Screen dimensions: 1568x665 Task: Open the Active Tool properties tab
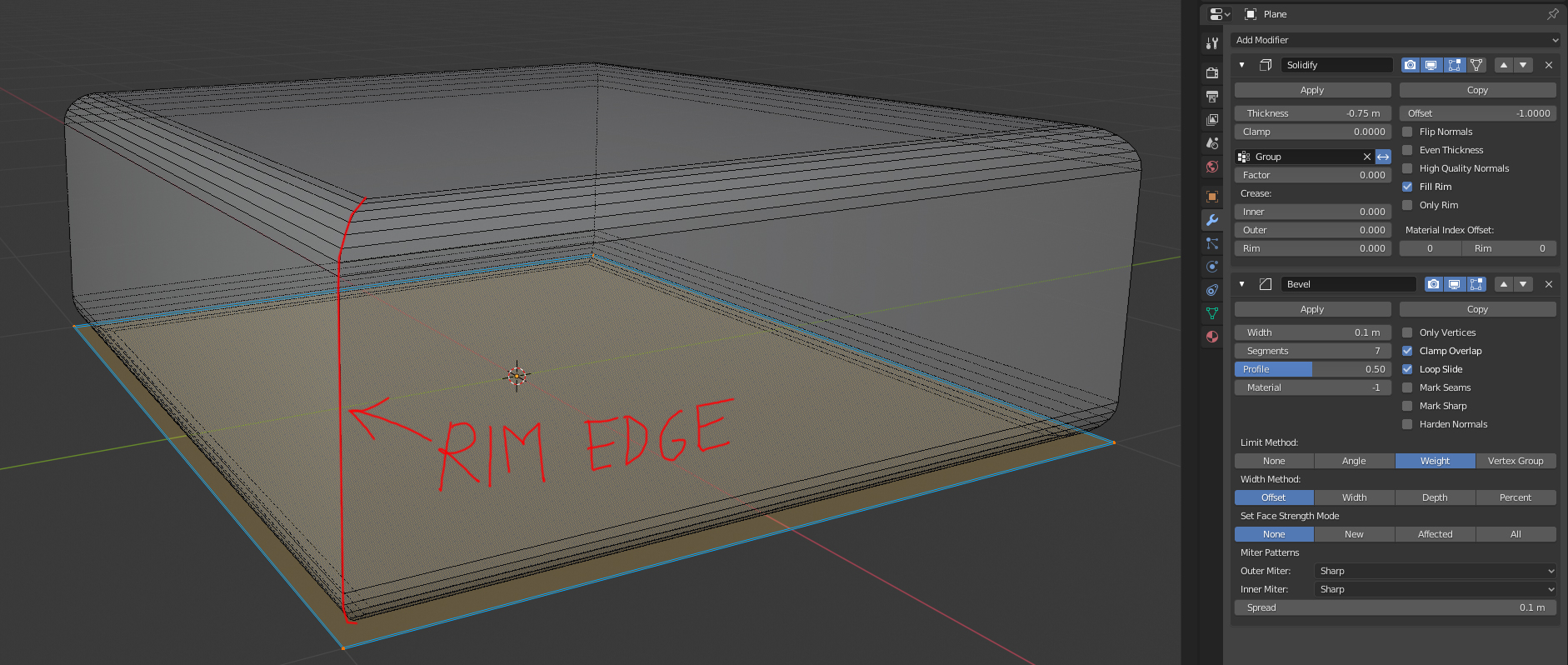coord(1212,43)
